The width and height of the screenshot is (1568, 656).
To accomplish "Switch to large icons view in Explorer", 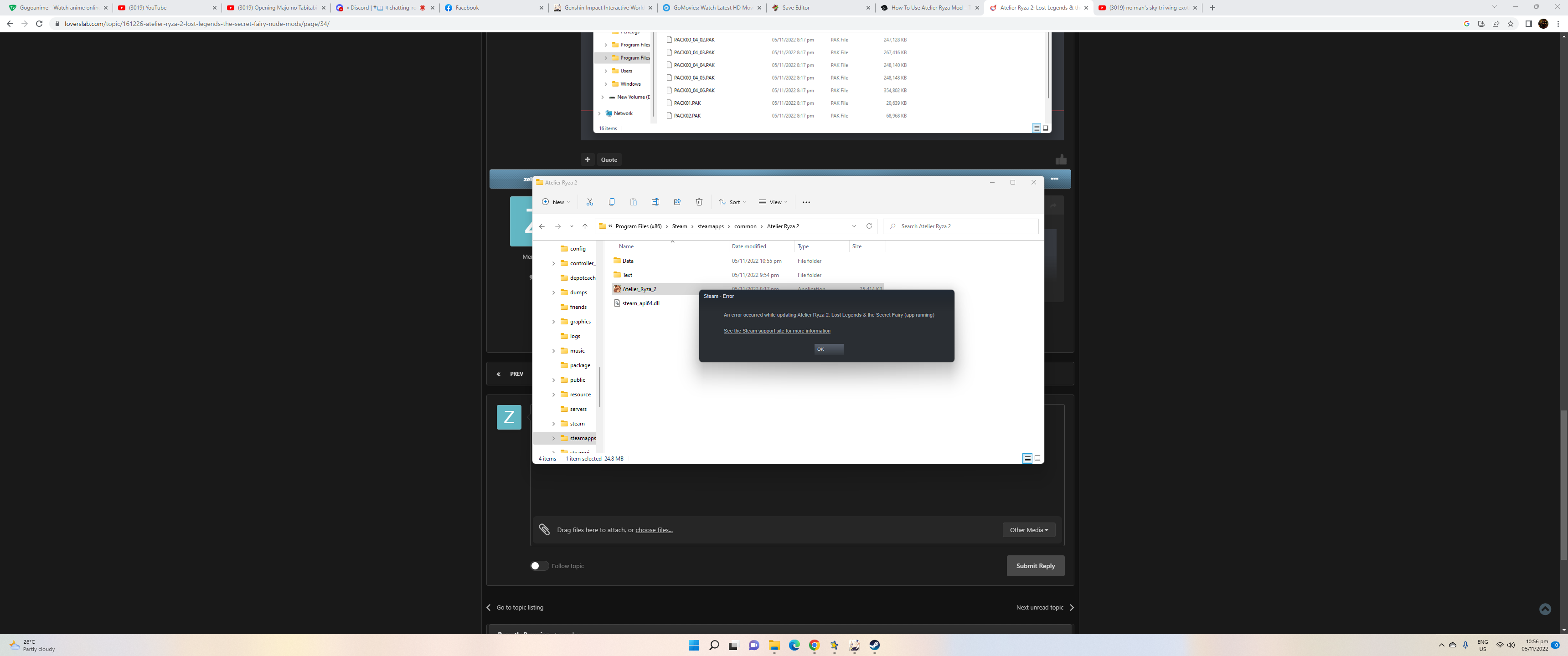I will [x=1037, y=458].
